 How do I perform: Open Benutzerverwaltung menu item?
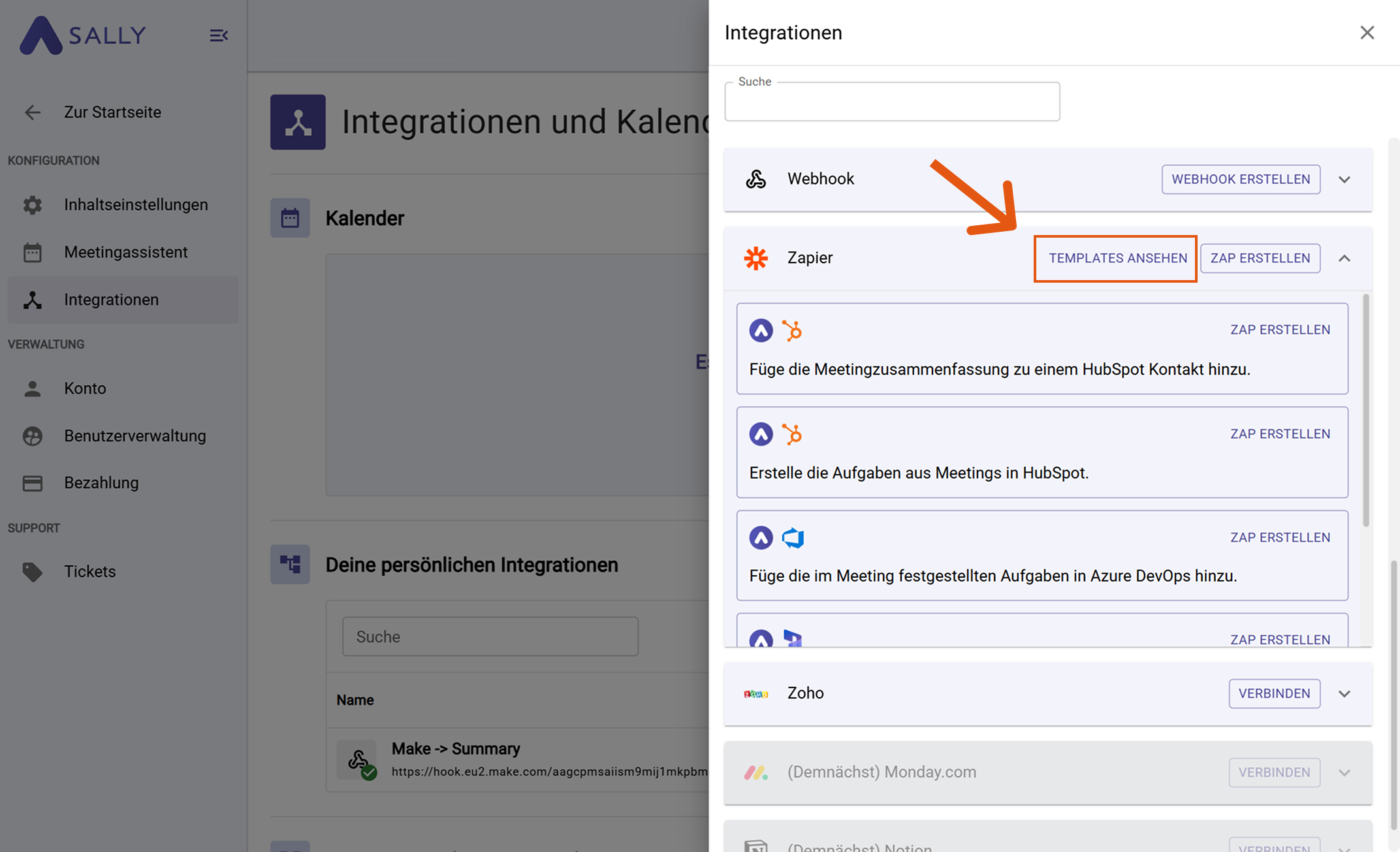point(123,436)
